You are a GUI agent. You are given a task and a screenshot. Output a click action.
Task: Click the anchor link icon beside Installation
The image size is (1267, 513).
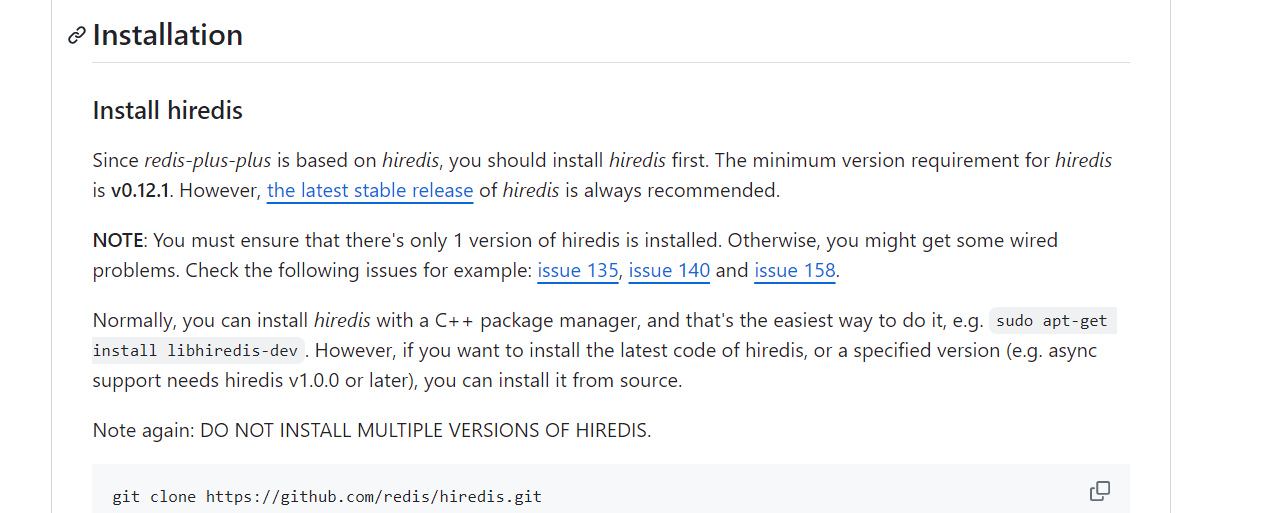click(77, 36)
